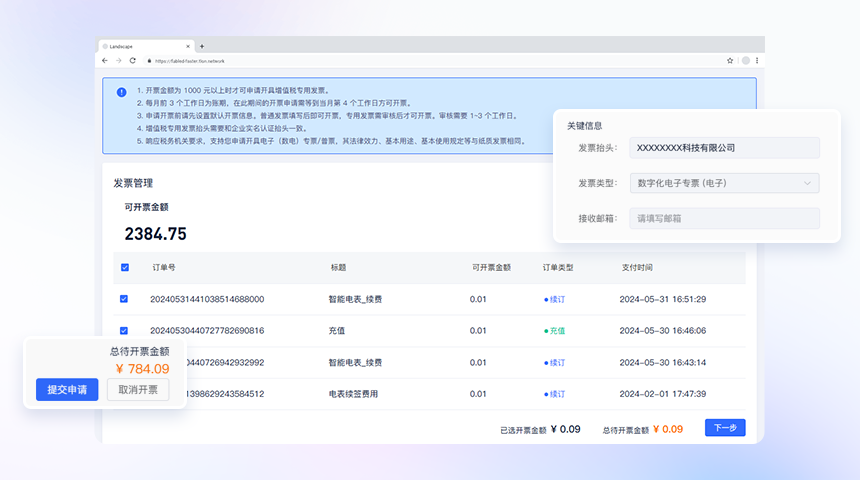Click the blue info icon in notice banner
Screen dimensions: 860x480
(121, 91)
